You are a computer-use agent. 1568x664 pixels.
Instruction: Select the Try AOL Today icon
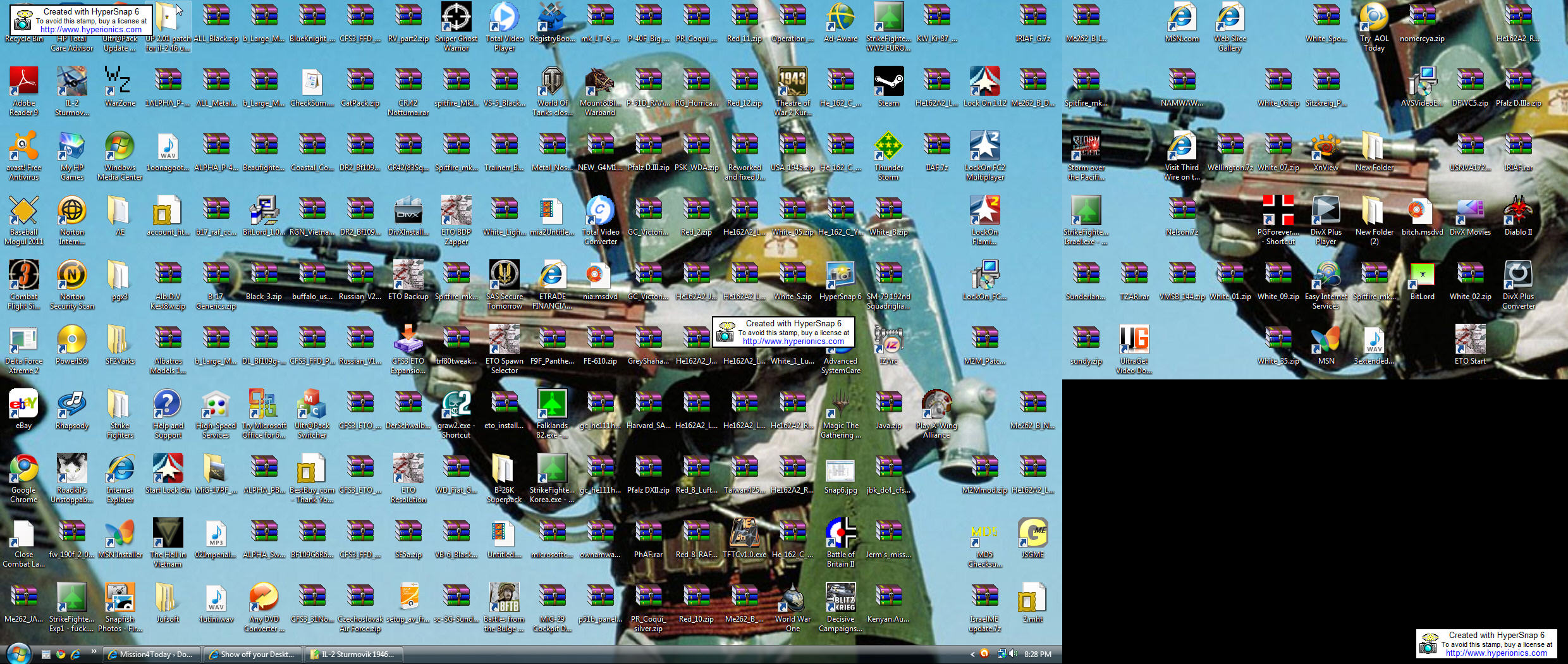(x=1375, y=27)
